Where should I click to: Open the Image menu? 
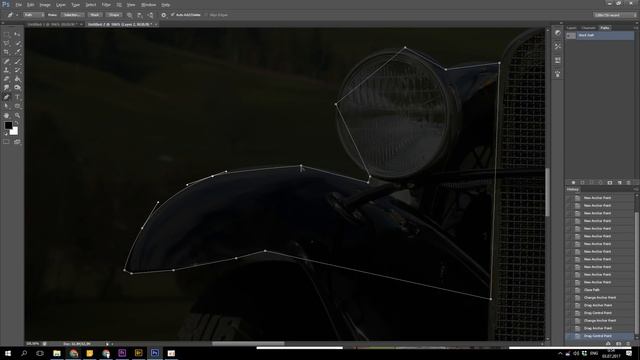(45, 5)
